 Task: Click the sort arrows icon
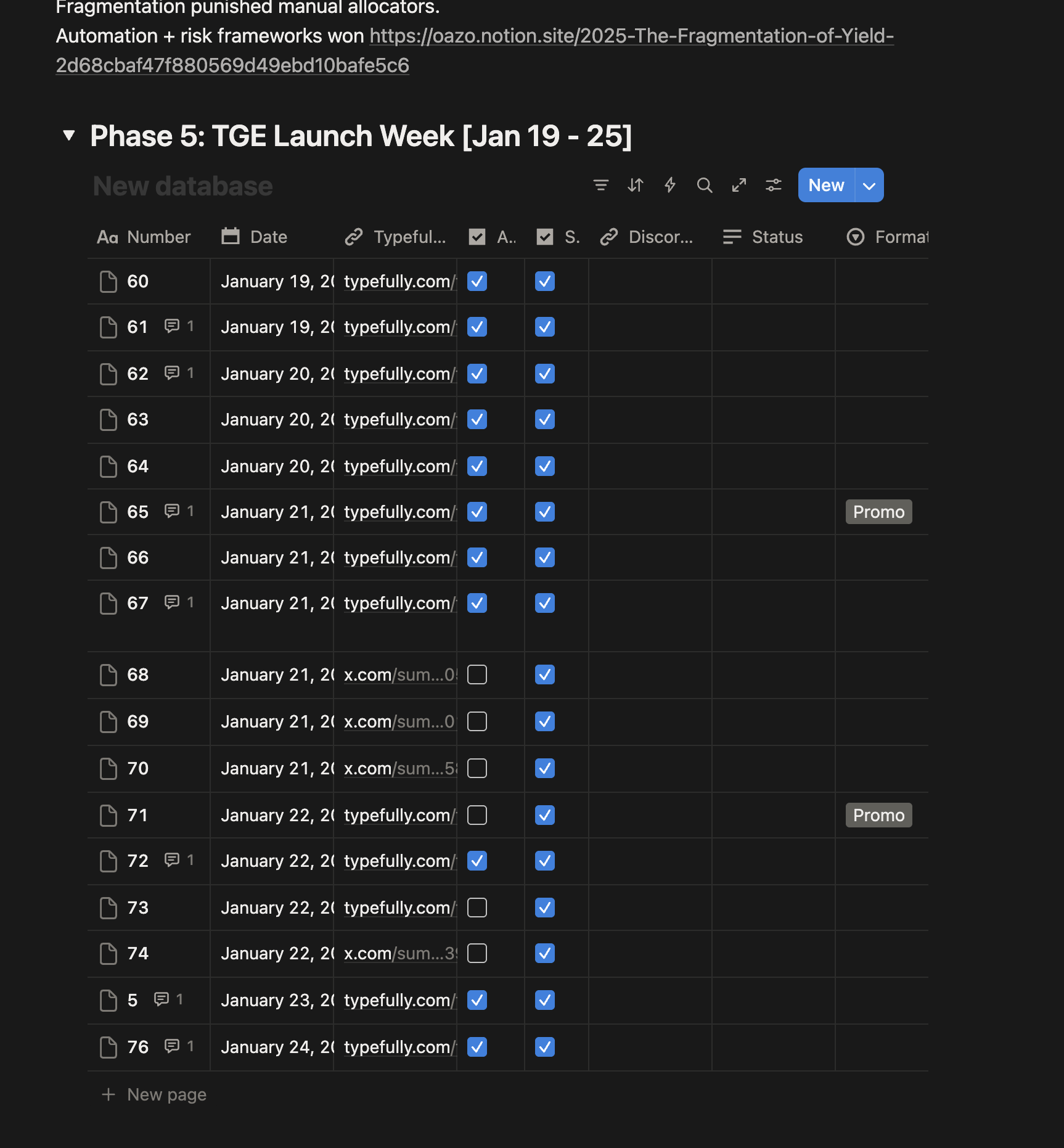(636, 185)
